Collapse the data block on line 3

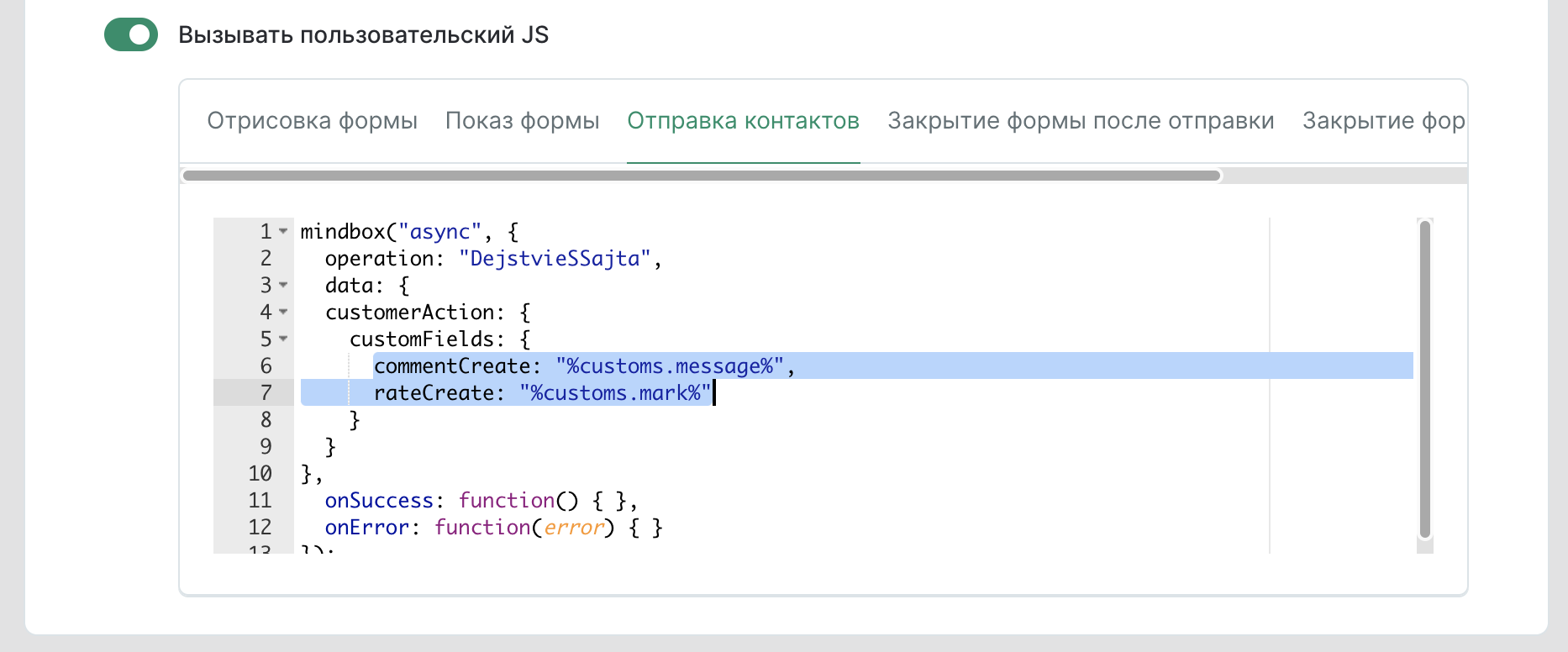coord(283,285)
